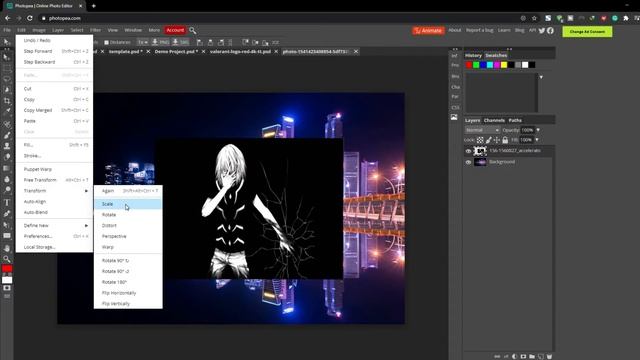Choose Rotate from Transform submenu

coord(128,215)
